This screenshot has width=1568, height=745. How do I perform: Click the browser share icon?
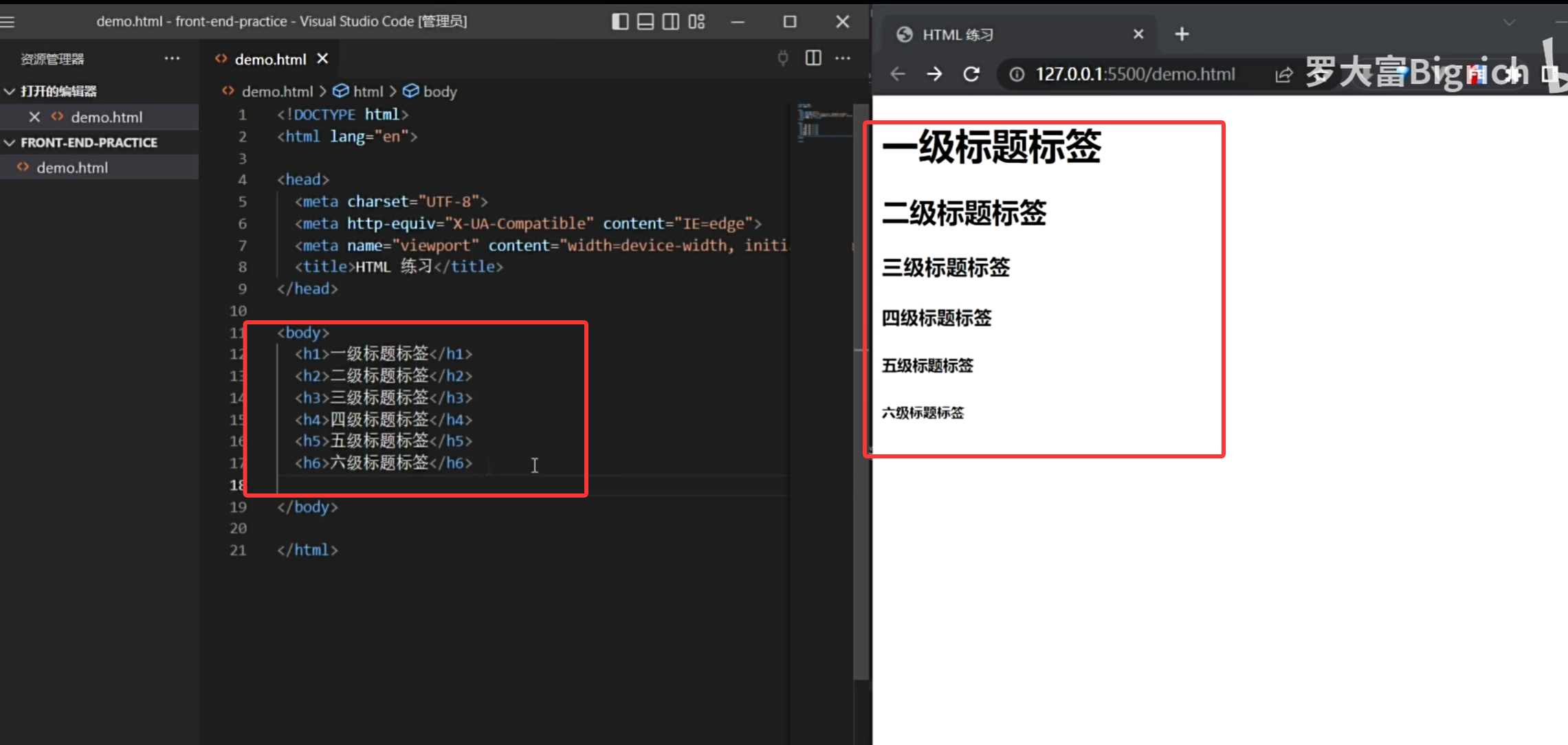coord(1283,74)
